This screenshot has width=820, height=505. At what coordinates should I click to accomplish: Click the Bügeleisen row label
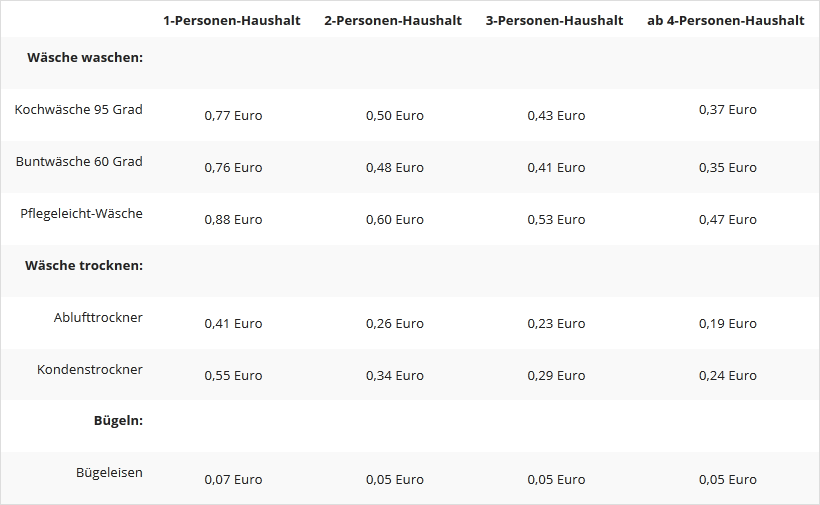pos(109,472)
